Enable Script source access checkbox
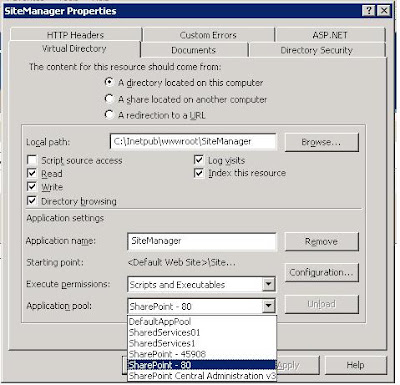The width and height of the screenshot is (400, 385). pyautogui.click(x=32, y=160)
